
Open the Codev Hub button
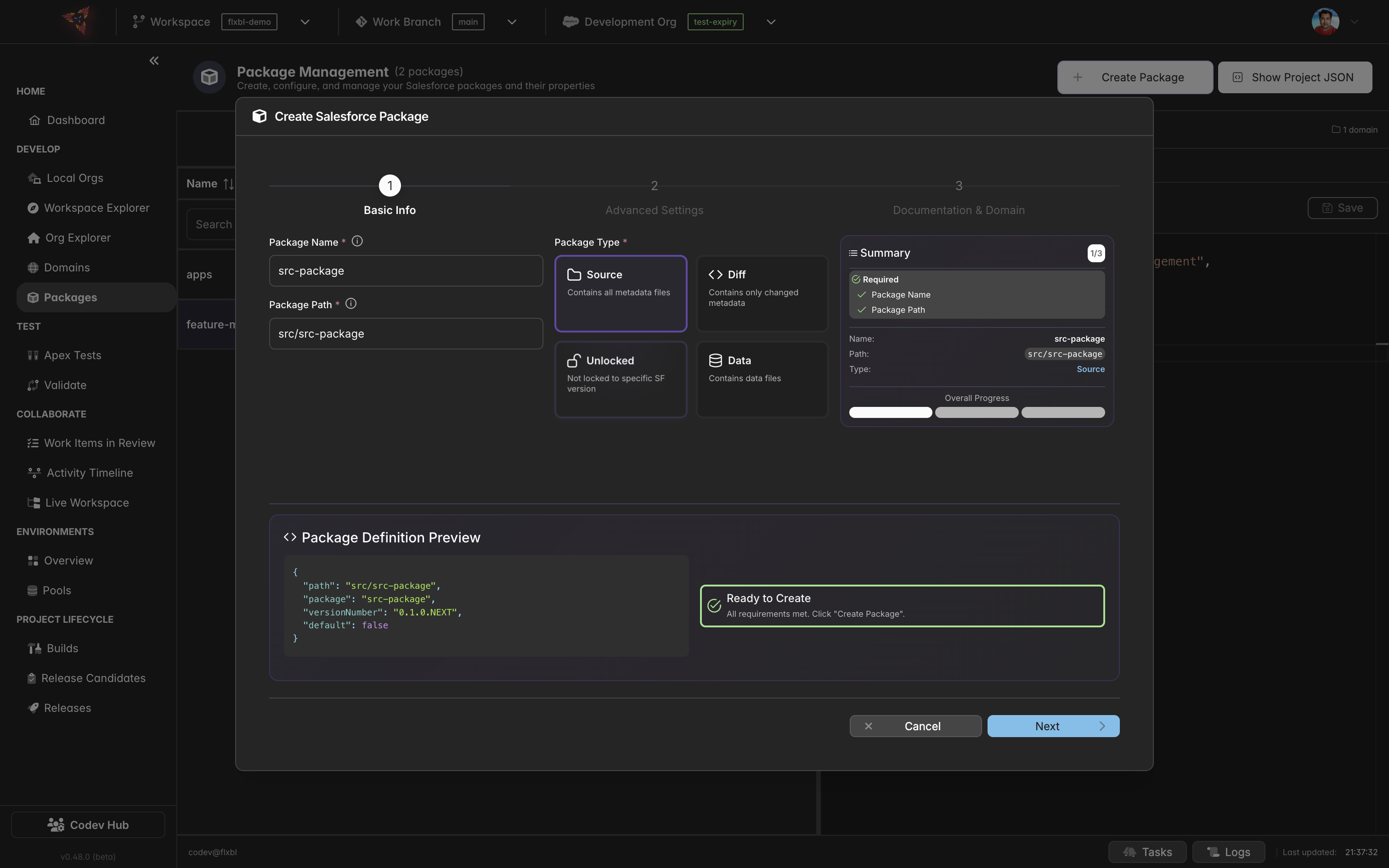pyautogui.click(x=88, y=825)
